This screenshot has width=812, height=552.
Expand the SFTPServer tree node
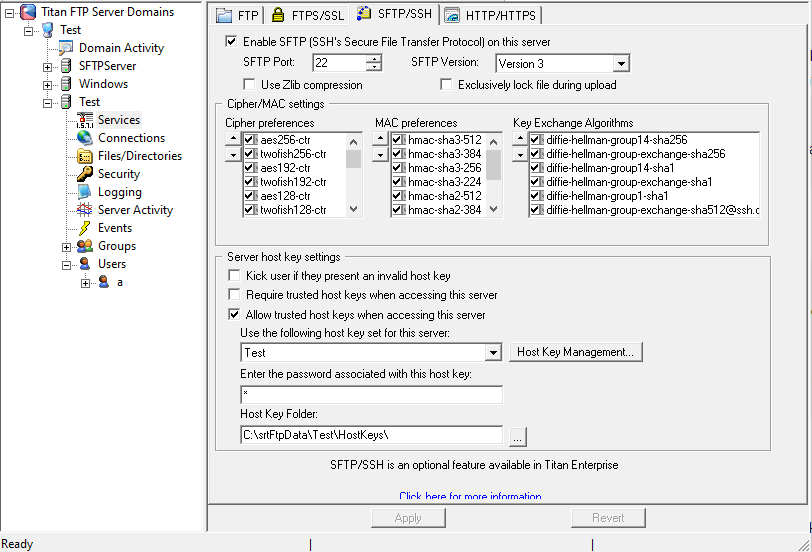[x=48, y=66]
